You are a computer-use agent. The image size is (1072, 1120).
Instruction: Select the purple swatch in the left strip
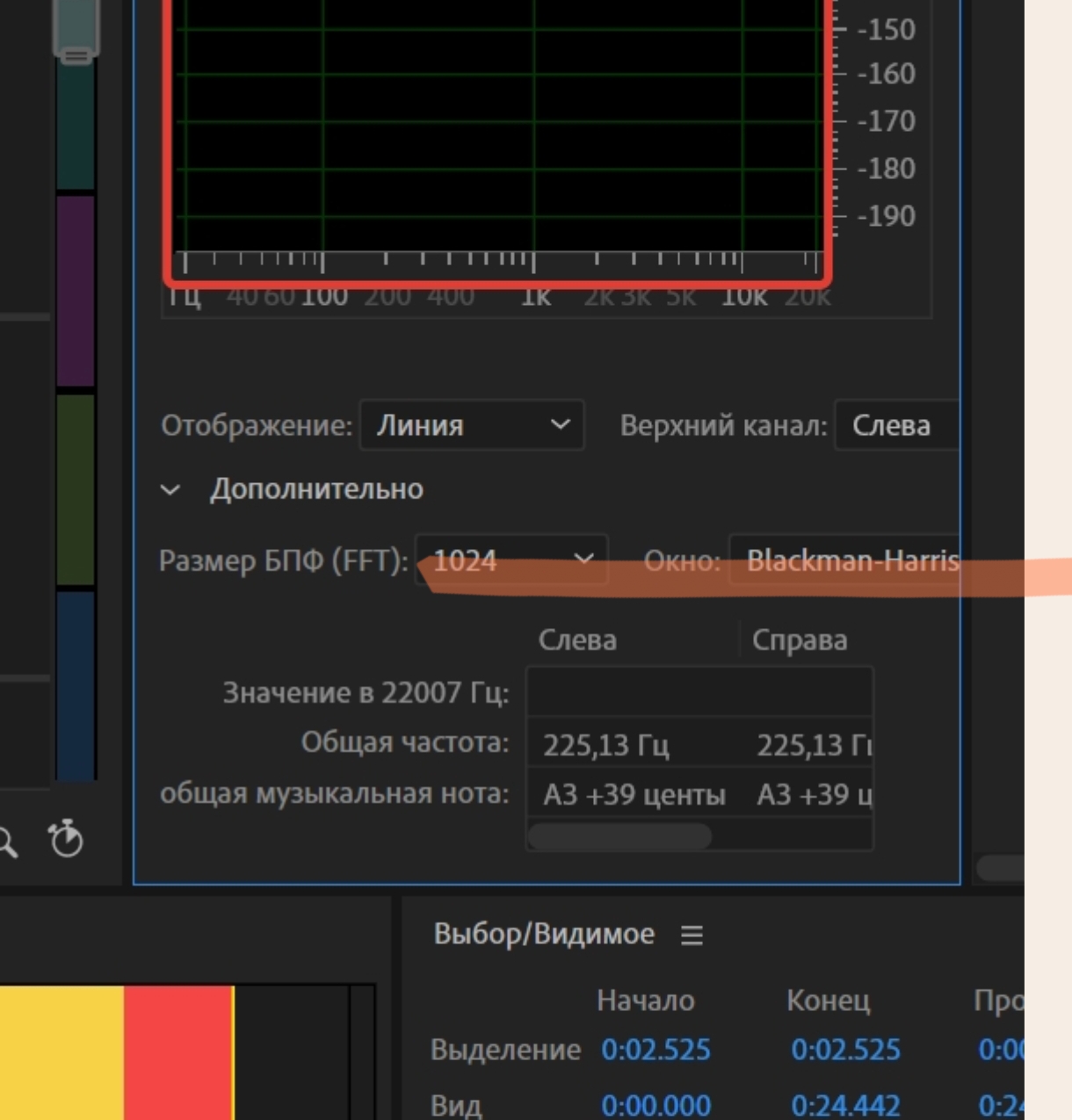click(76, 290)
